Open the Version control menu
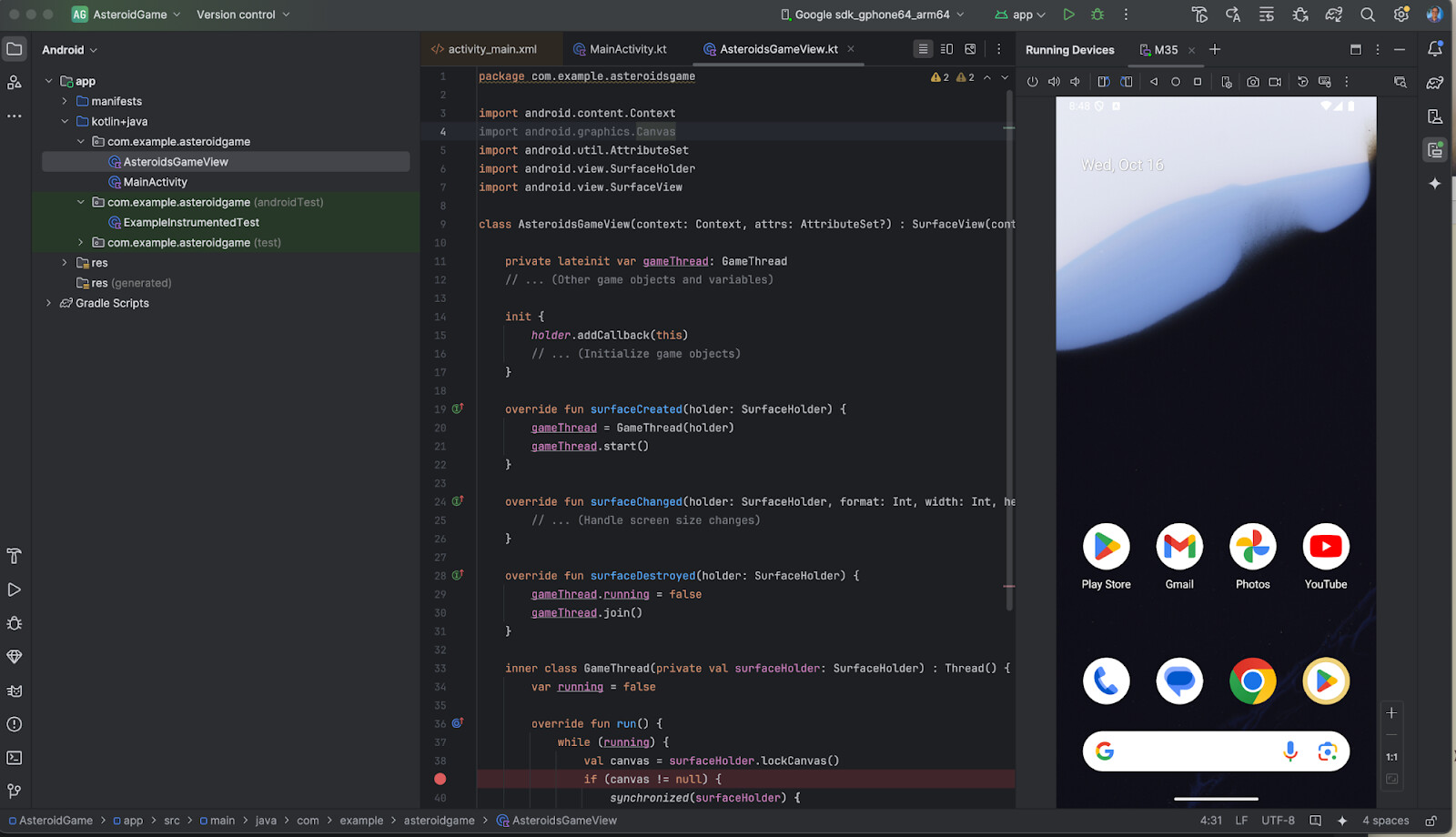The height and width of the screenshot is (837, 1456). [242, 15]
